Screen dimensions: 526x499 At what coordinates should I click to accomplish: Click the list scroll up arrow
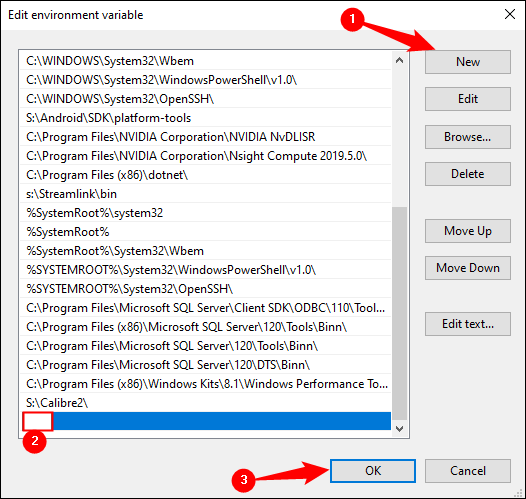click(x=399, y=61)
